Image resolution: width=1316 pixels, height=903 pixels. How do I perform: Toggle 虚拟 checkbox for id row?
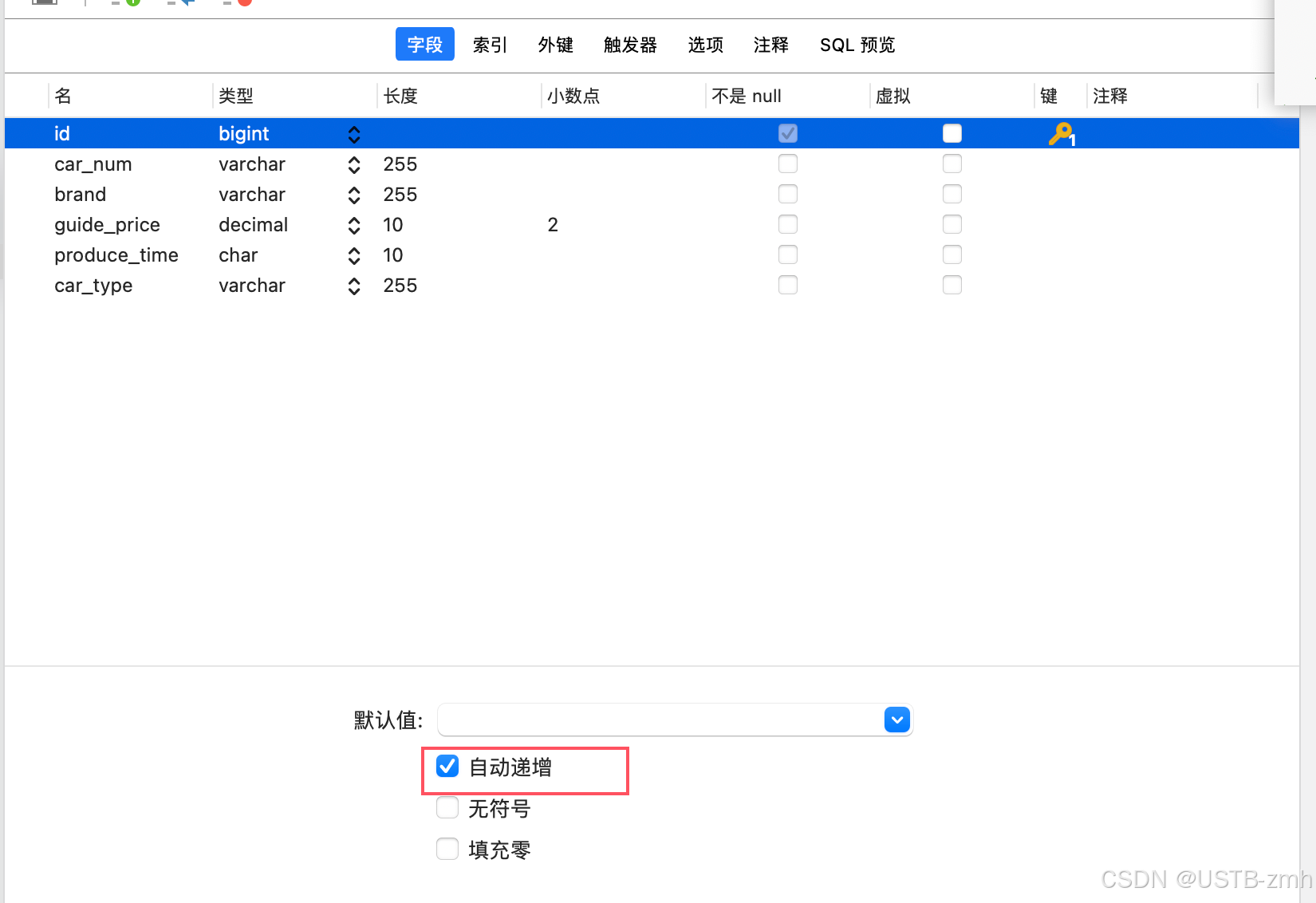point(952,133)
